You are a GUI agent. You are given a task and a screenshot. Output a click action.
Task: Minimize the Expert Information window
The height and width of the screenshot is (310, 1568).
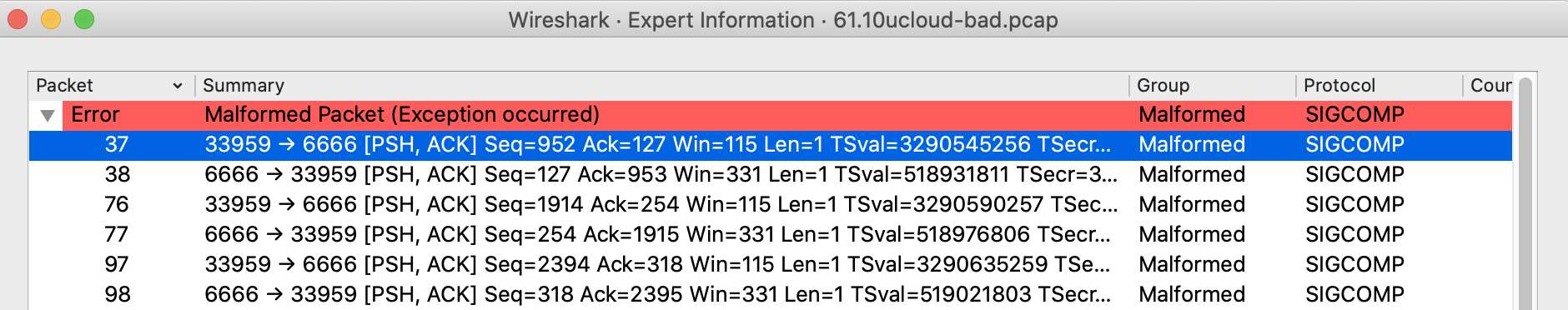(51, 19)
